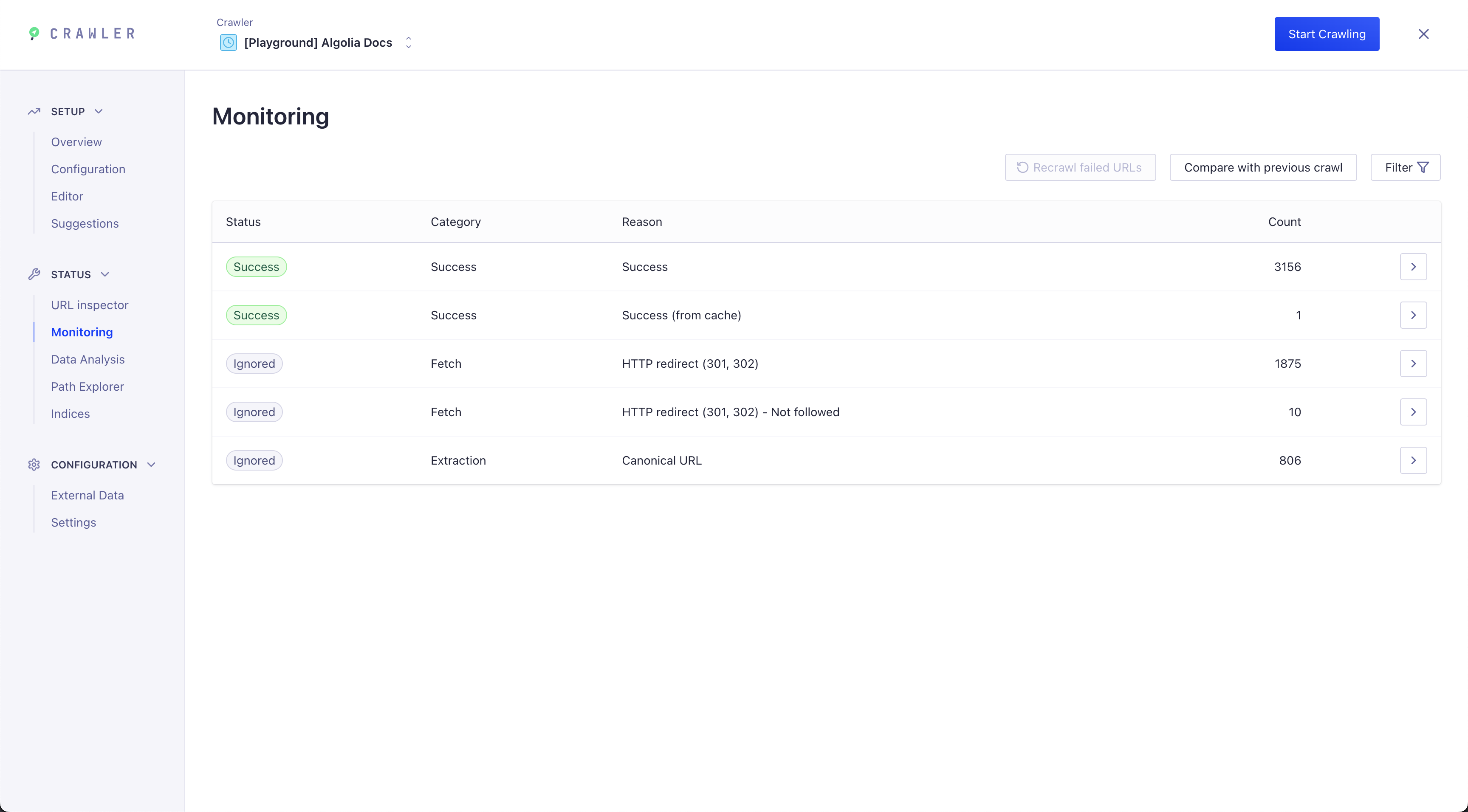Open details arrow for HTTP redirect Not followed row

[1413, 412]
